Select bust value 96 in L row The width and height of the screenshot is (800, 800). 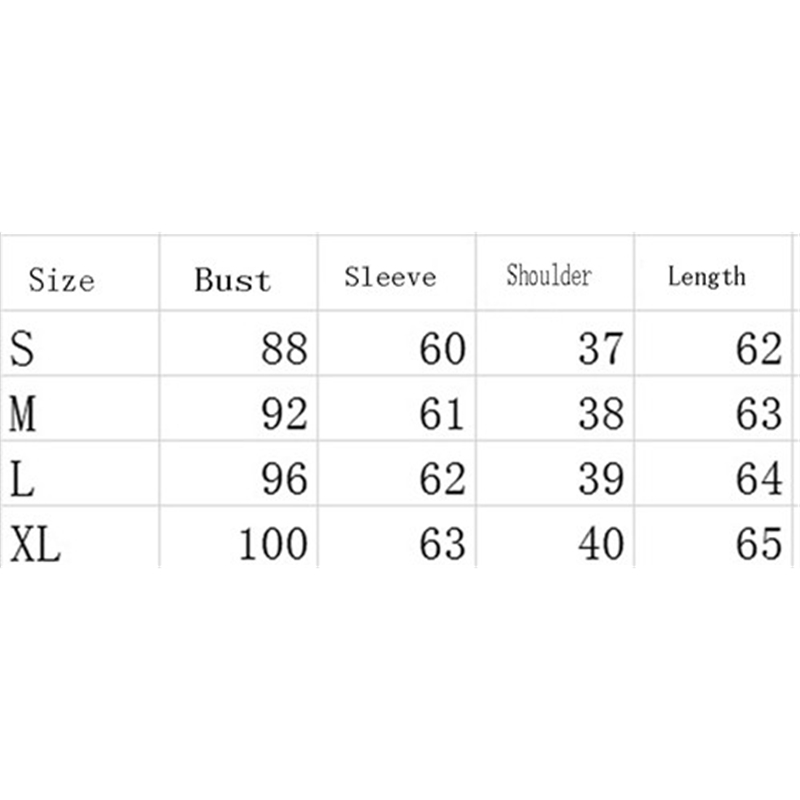pyautogui.click(x=284, y=479)
